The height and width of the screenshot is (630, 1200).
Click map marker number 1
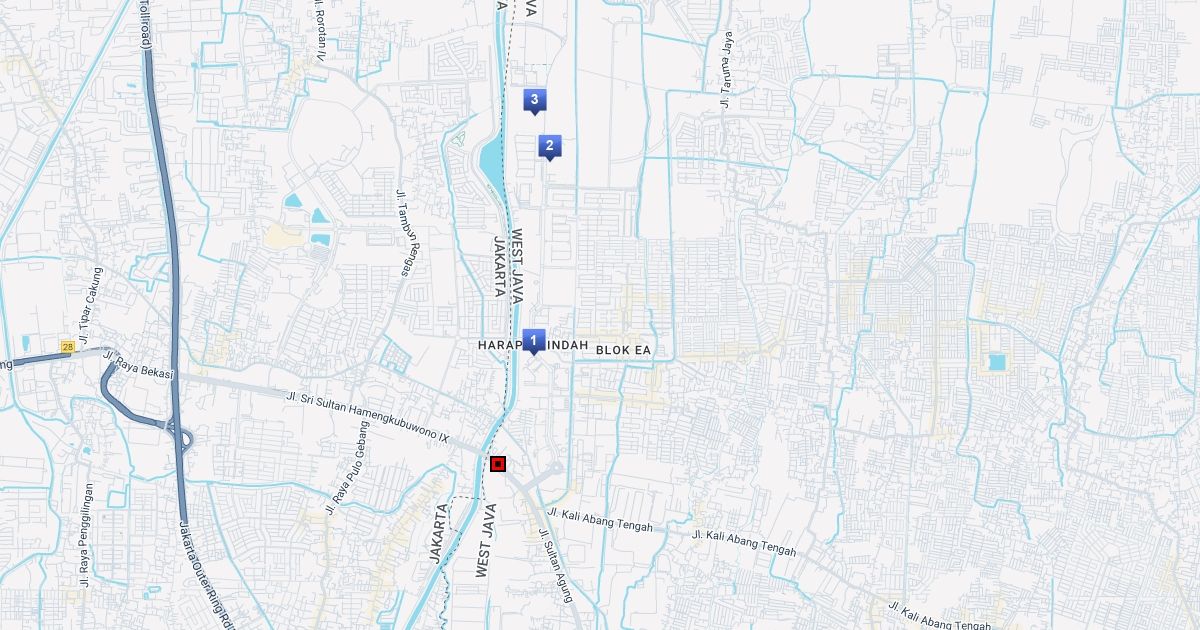(x=533, y=341)
